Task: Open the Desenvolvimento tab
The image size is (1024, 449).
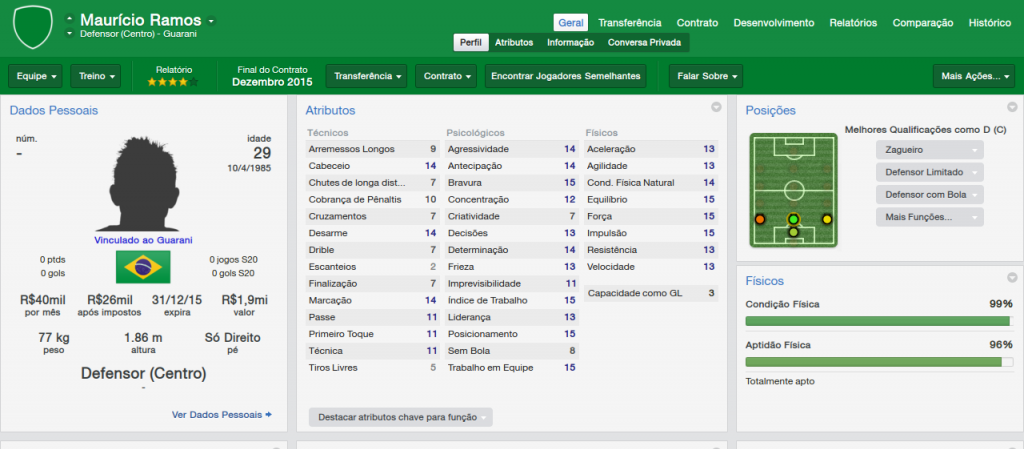Action: [773, 22]
